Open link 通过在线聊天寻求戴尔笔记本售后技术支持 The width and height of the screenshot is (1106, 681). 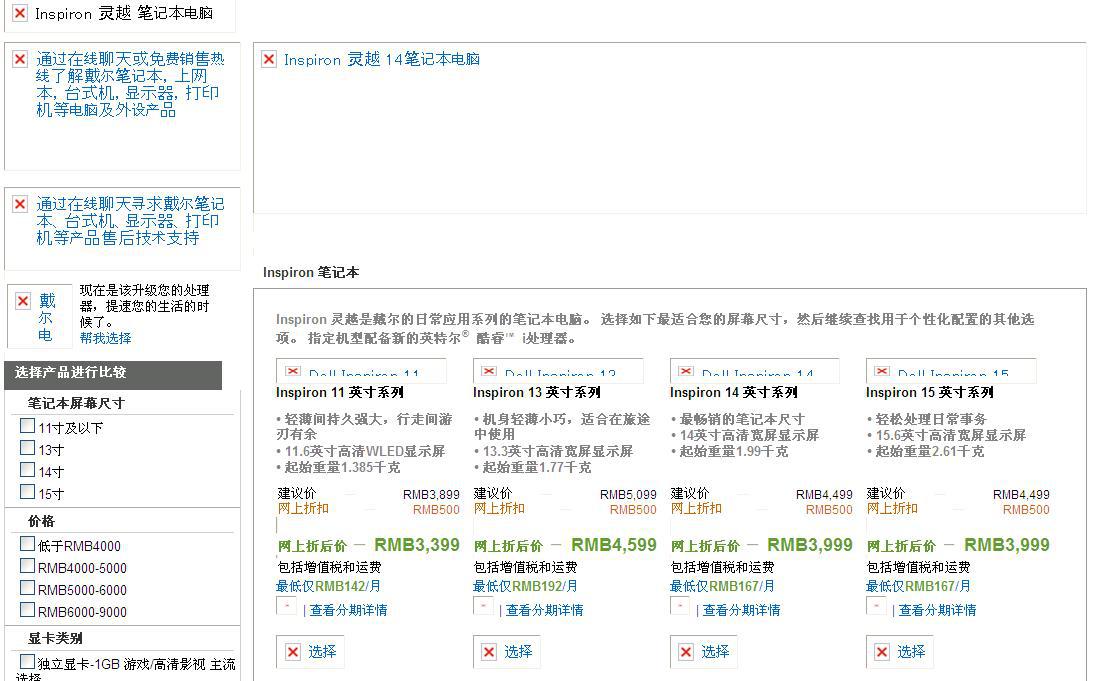[130, 221]
